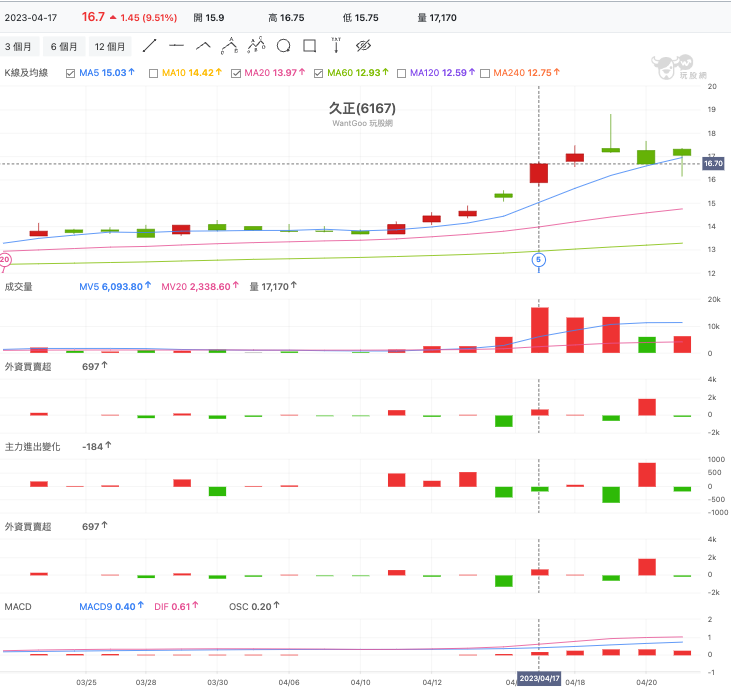Enable the MA120 moving average checkbox
The width and height of the screenshot is (731, 688).
[401, 73]
